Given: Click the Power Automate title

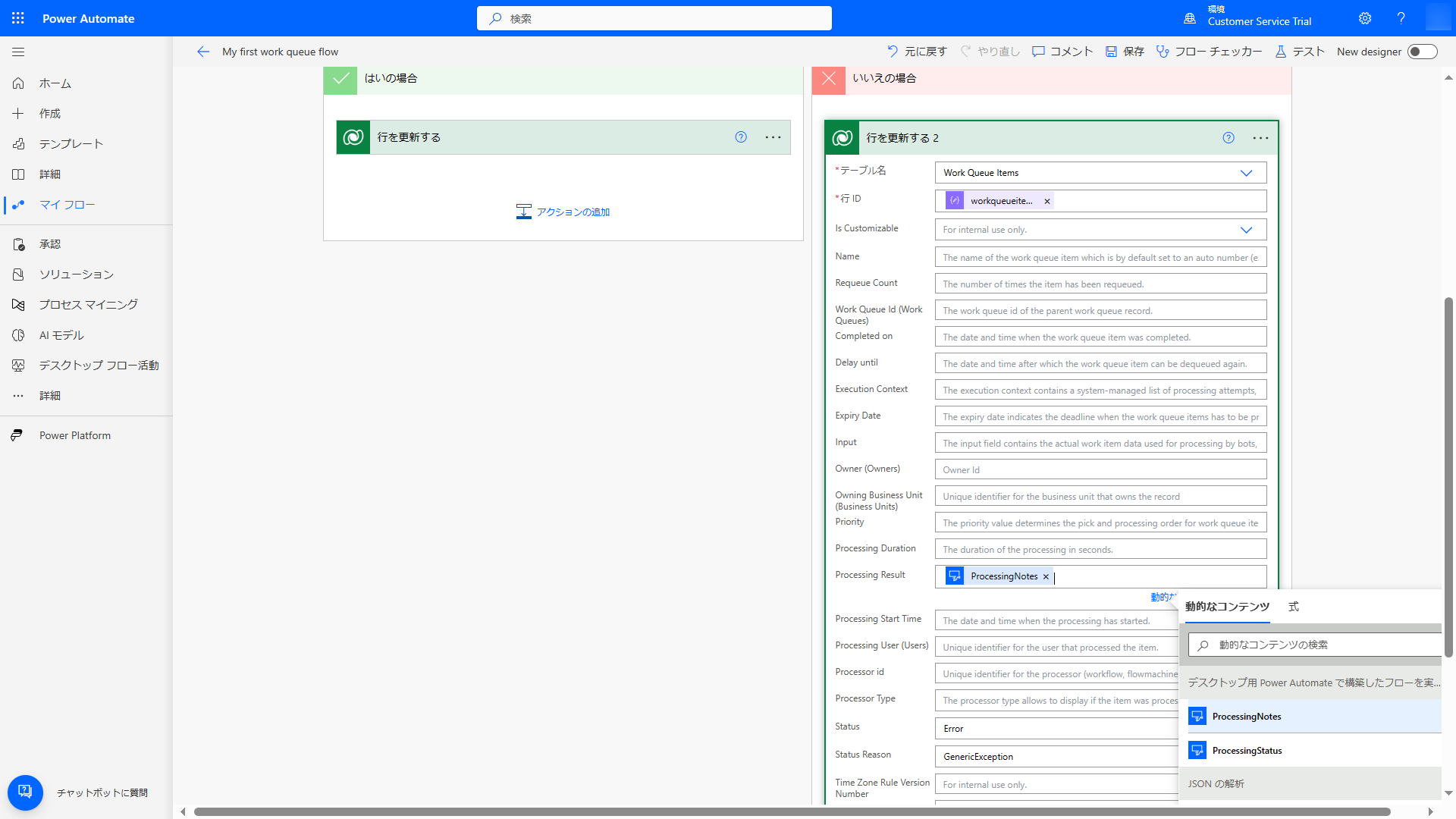Looking at the screenshot, I should tap(88, 18).
